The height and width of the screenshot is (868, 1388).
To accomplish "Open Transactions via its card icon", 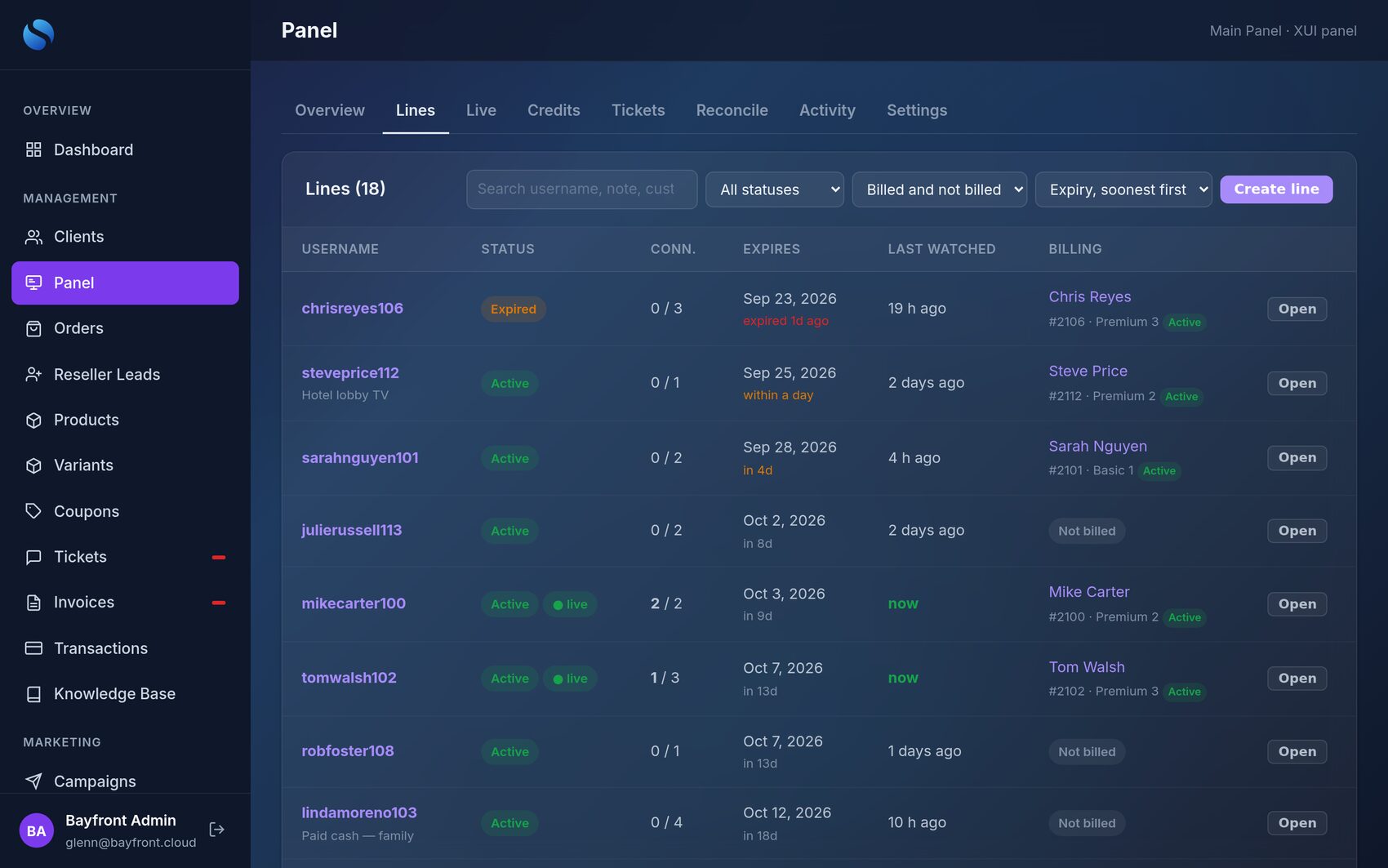I will tap(33, 648).
